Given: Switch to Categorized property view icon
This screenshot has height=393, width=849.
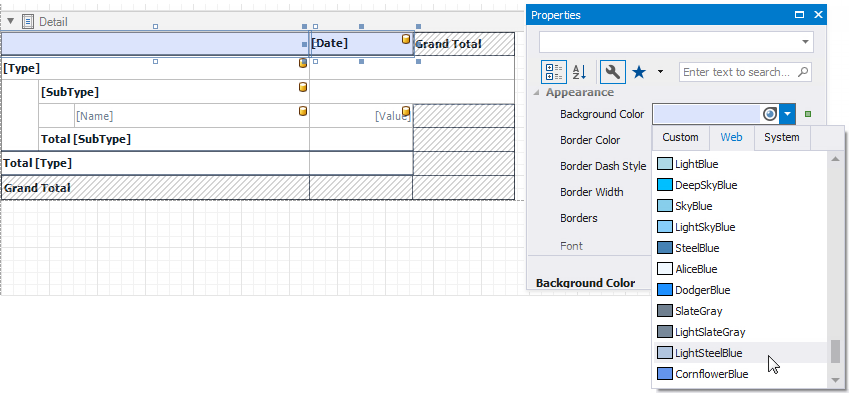Looking at the screenshot, I should pos(553,72).
